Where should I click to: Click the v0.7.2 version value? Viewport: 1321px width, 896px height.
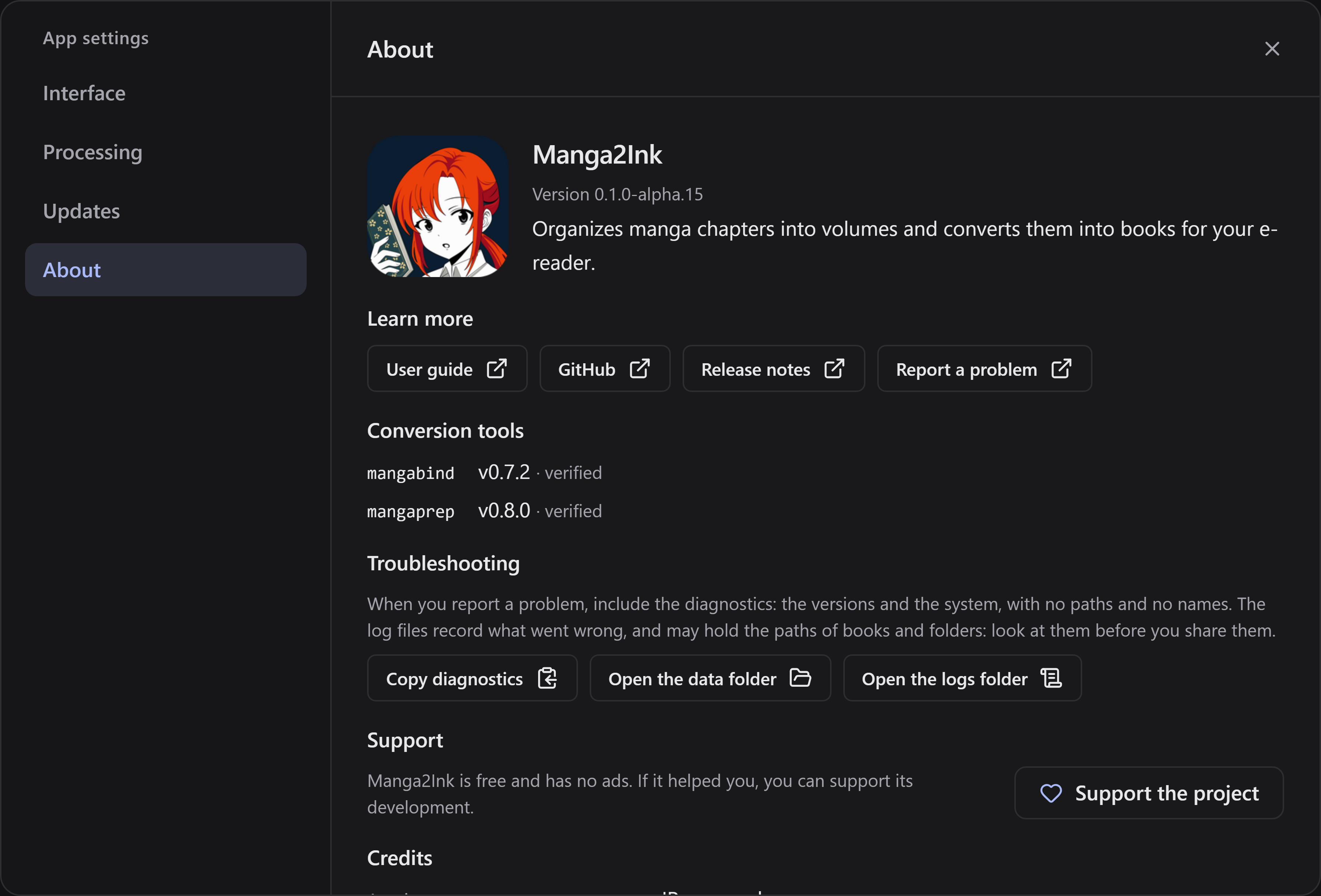[503, 472]
